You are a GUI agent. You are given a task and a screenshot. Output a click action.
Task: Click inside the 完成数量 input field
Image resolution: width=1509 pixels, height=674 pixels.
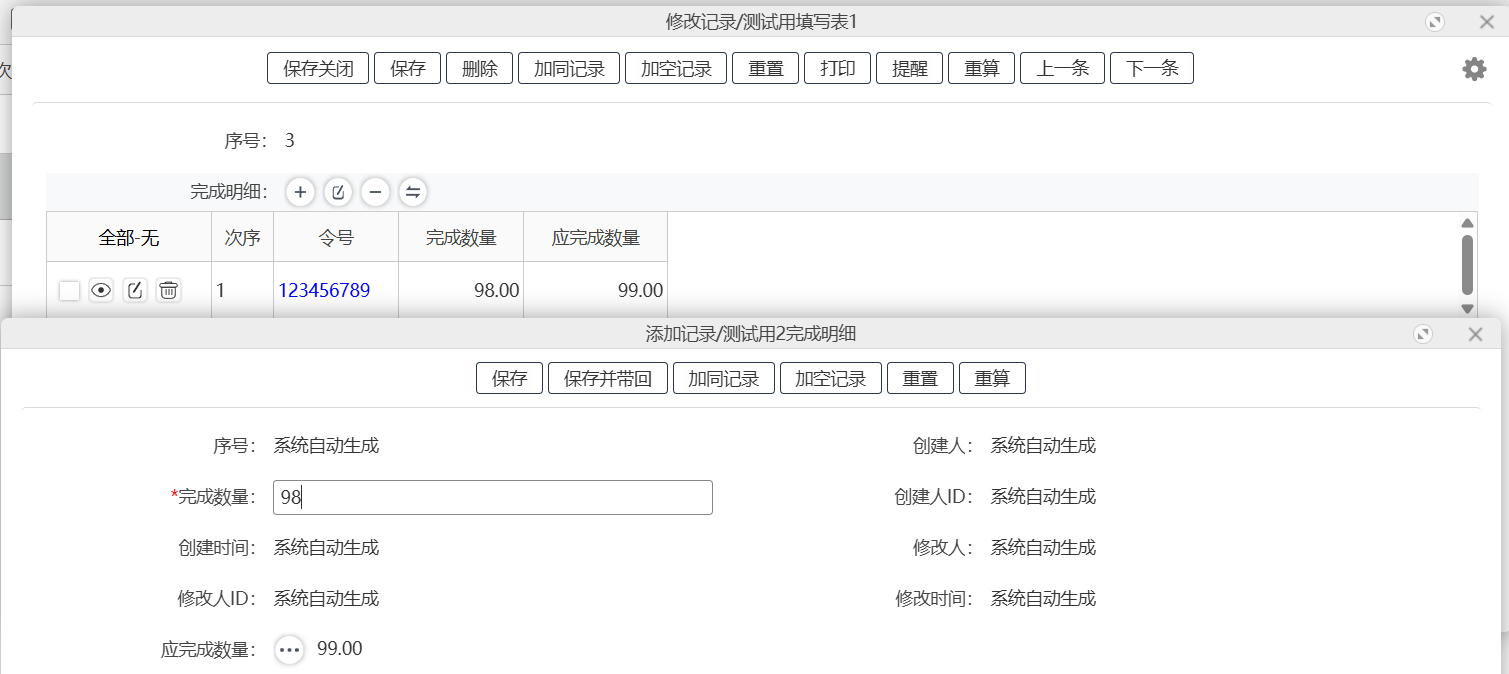(x=492, y=497)
